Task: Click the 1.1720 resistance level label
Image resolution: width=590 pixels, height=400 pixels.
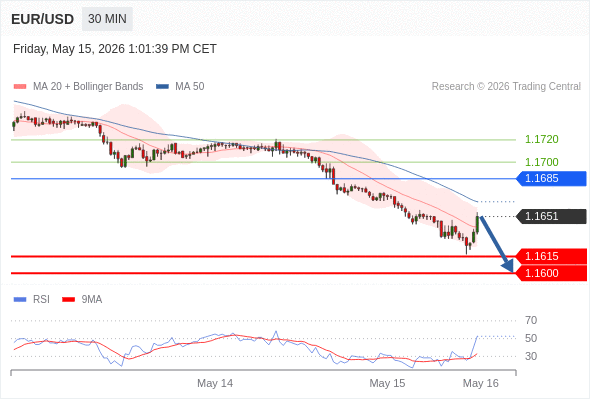Action: pos(541,139)
